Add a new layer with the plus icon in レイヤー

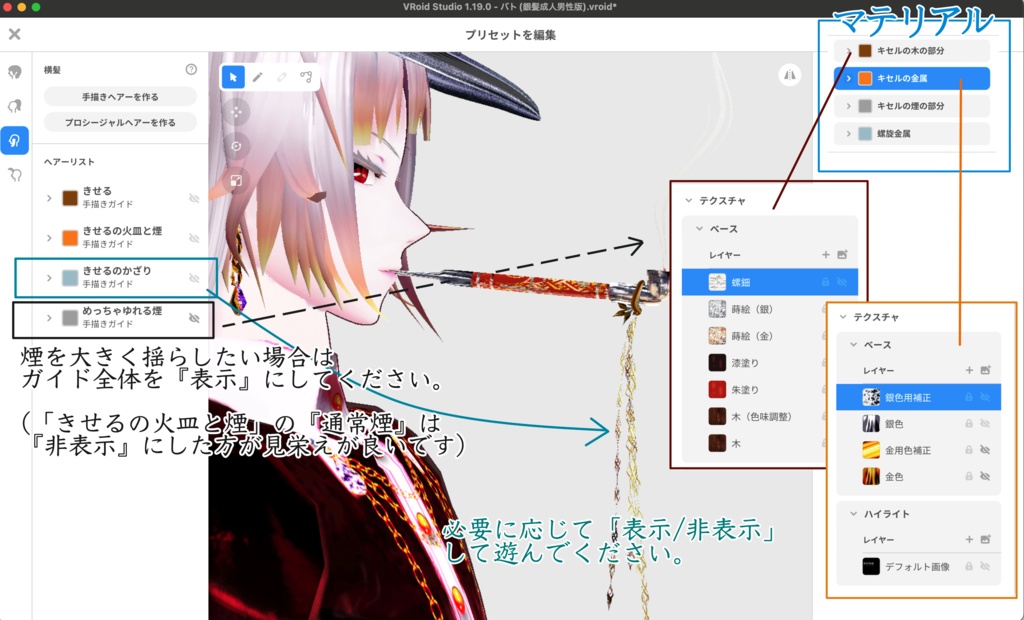(826, 254)
